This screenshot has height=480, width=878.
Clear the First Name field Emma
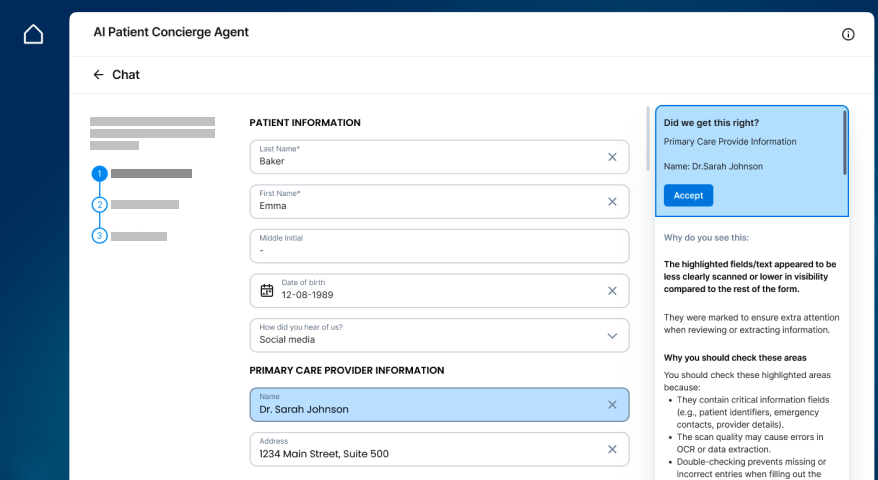[x=612, y=202]
